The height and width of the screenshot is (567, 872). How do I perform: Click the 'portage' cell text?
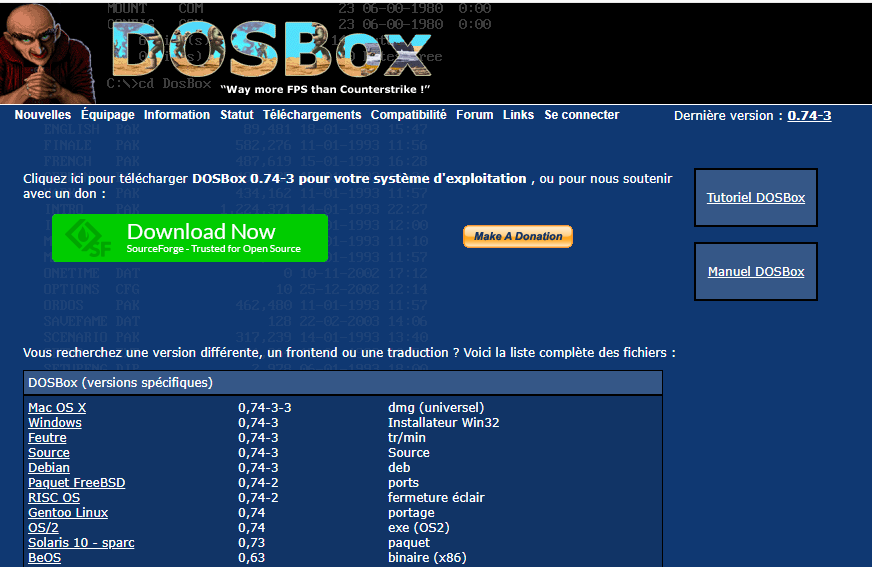pos(412,513)
